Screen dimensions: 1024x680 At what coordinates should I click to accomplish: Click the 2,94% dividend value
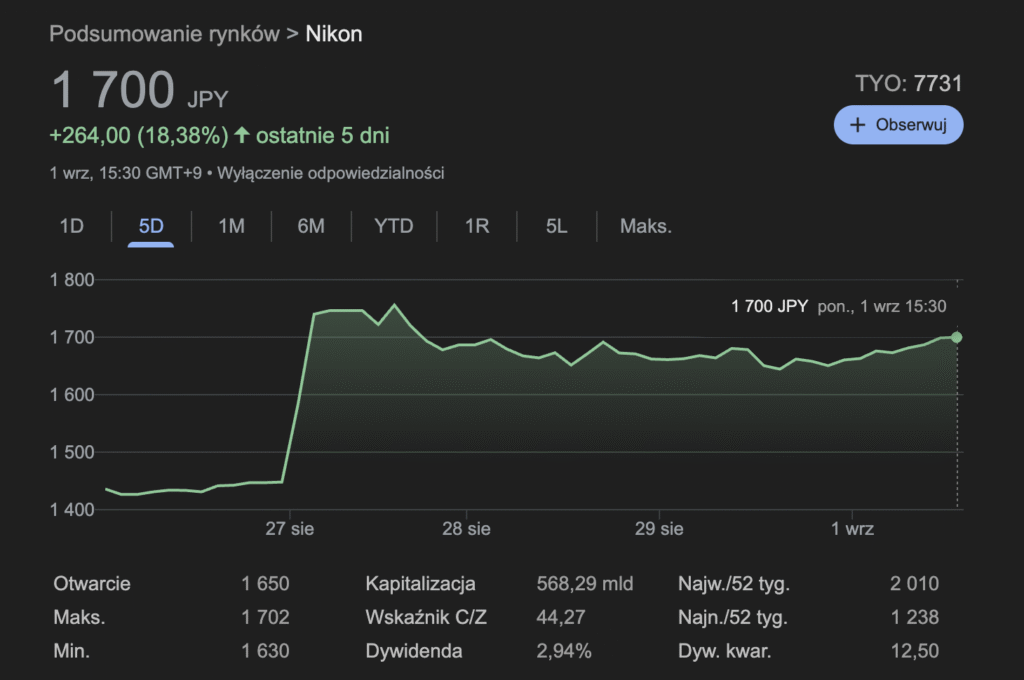tap(564, 651)
